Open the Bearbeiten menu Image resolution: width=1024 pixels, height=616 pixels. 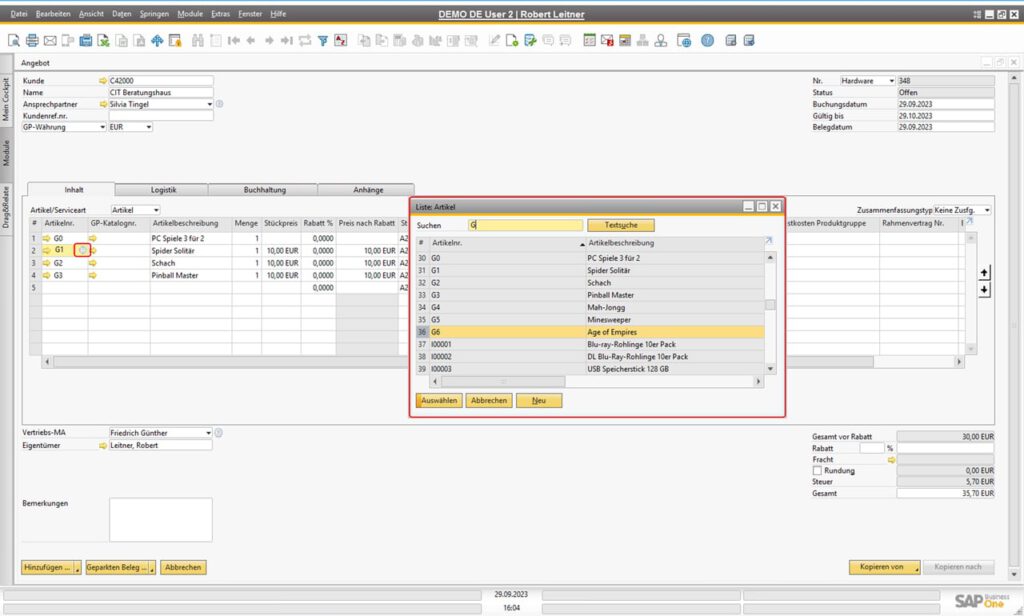[53, 14]
